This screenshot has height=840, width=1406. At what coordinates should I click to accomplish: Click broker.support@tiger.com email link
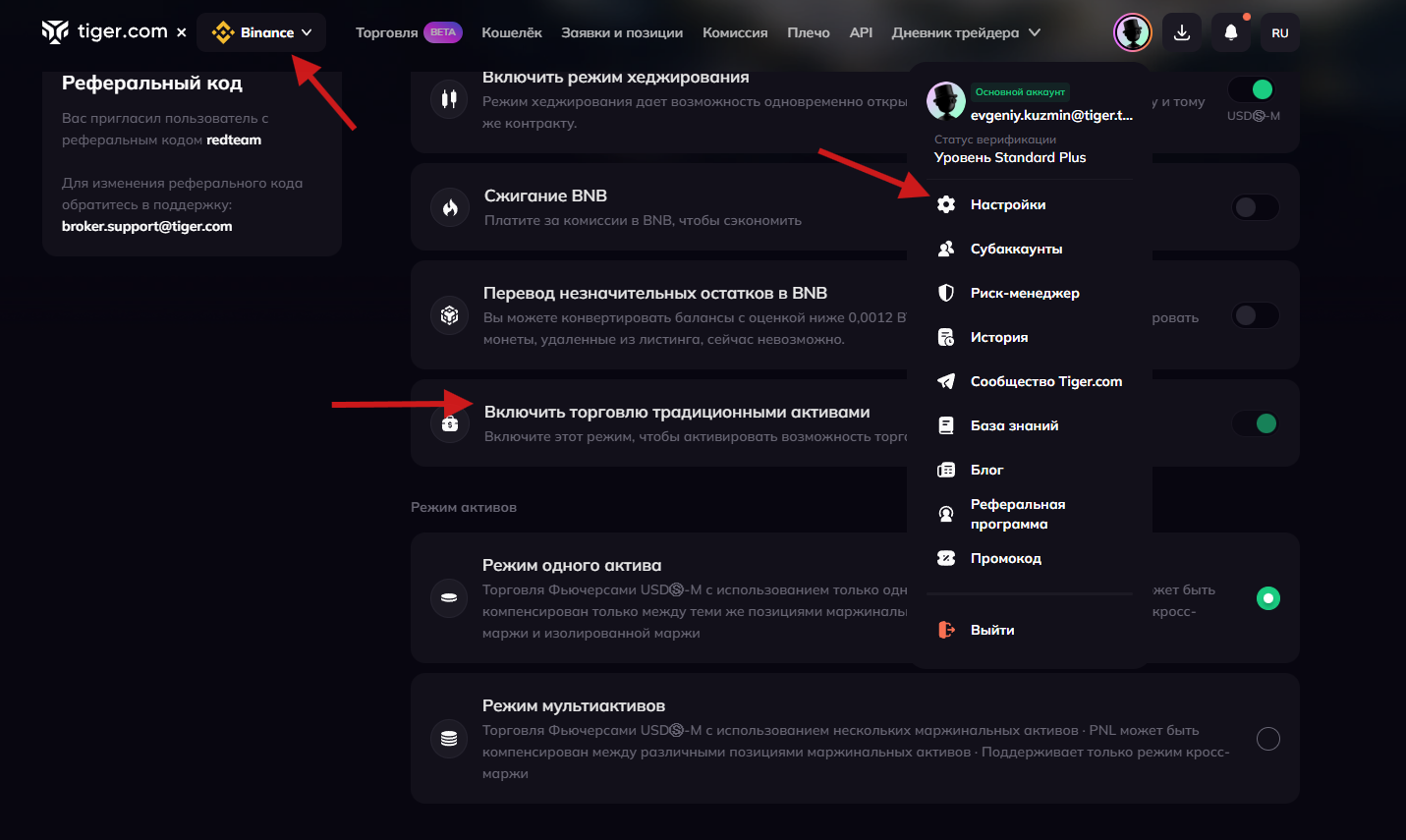coord(147,226)
